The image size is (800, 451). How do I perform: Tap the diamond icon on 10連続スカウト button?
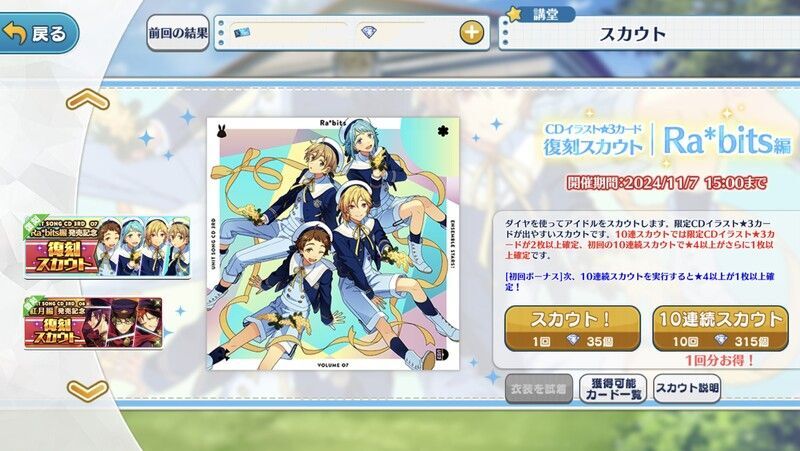(x=721, y=340)
